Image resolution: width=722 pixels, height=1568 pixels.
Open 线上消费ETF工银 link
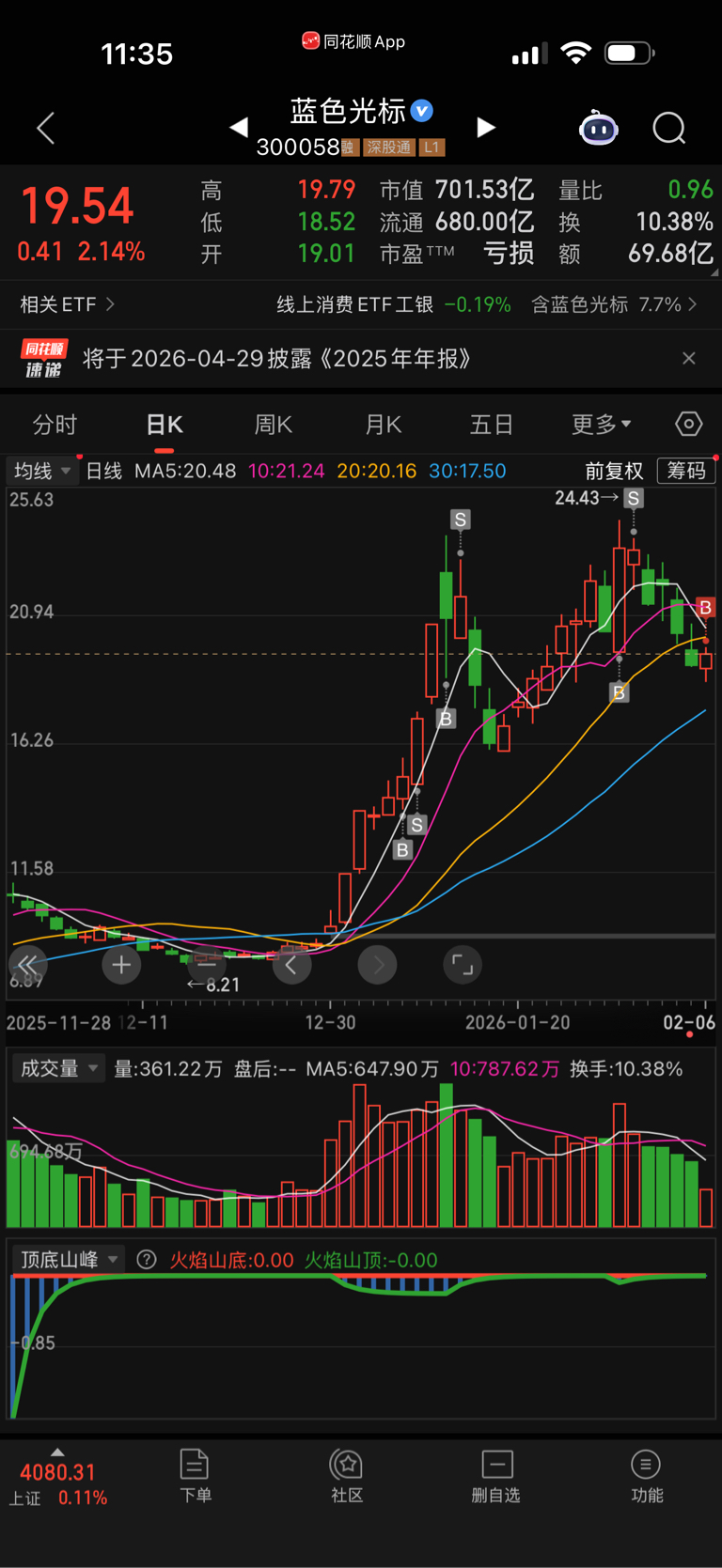point(354,304)
